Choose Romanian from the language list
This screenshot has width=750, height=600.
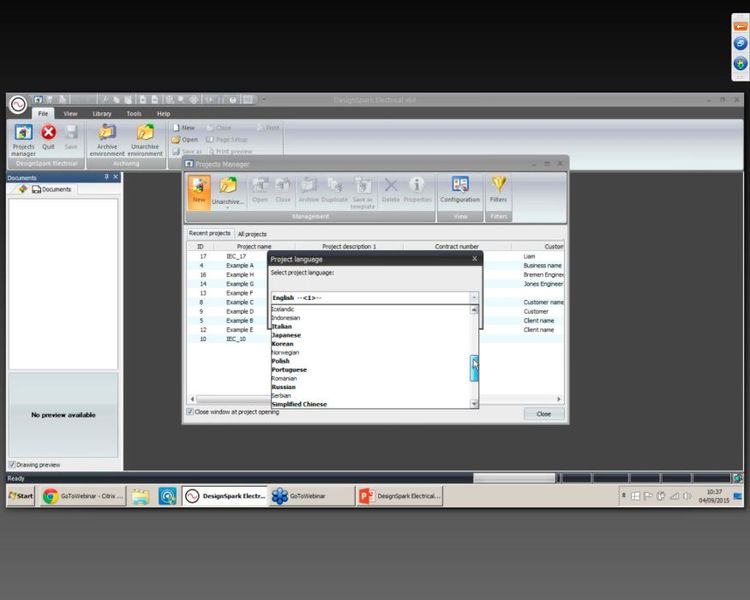284,378
